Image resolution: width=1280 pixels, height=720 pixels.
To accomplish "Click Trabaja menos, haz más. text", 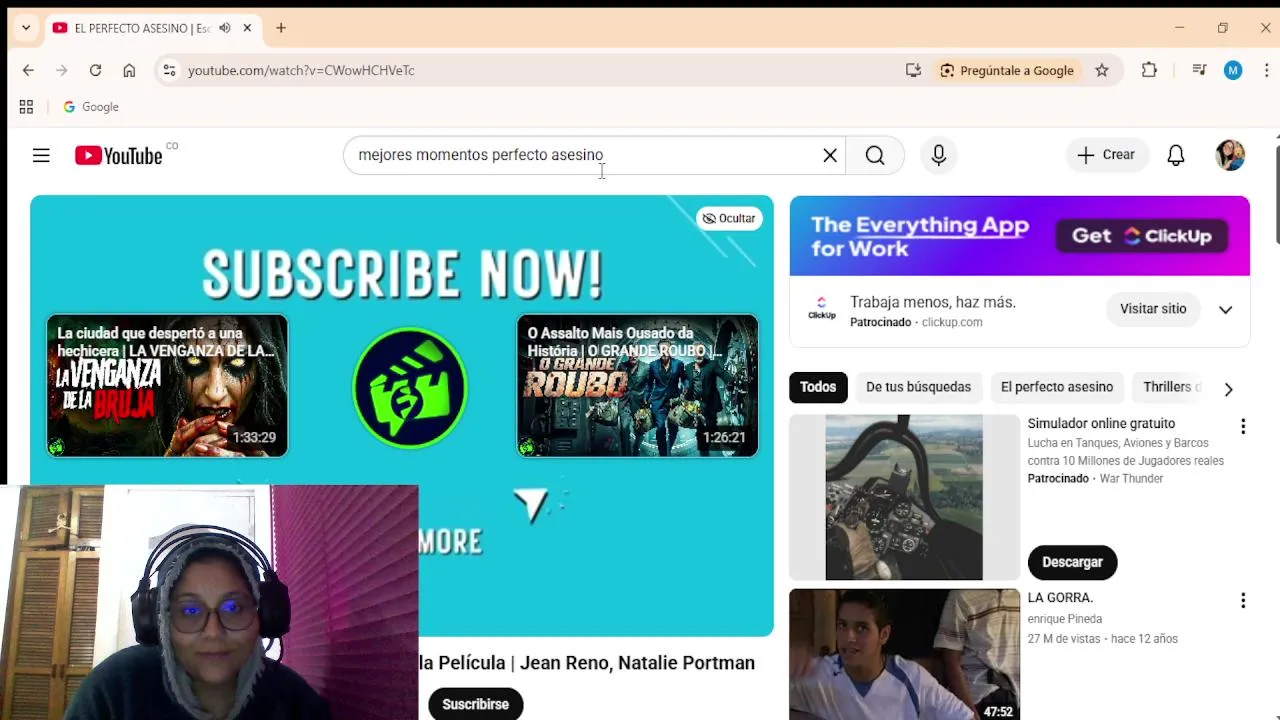I will point(933,302).
